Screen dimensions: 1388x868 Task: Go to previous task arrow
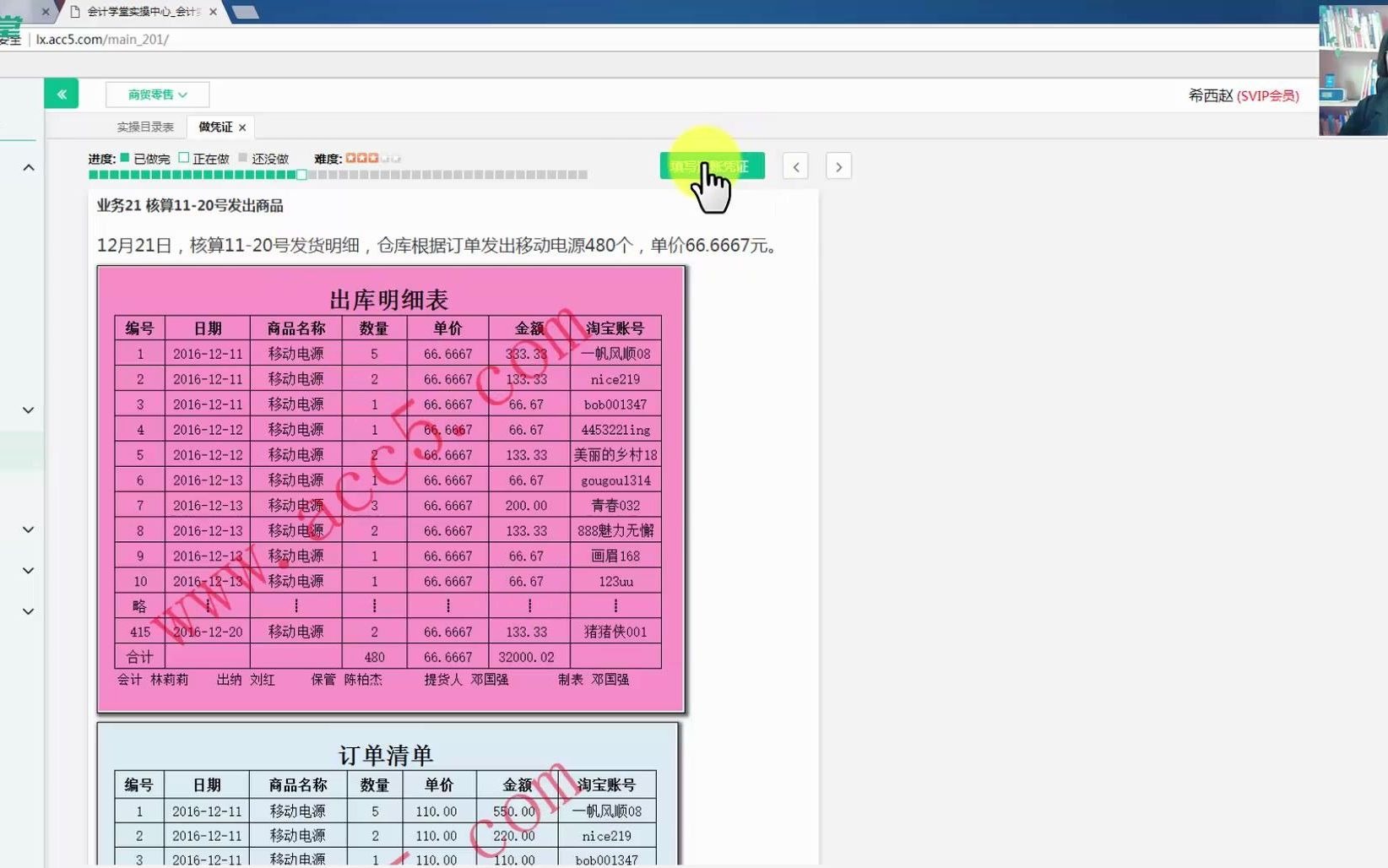click(795, 166)
